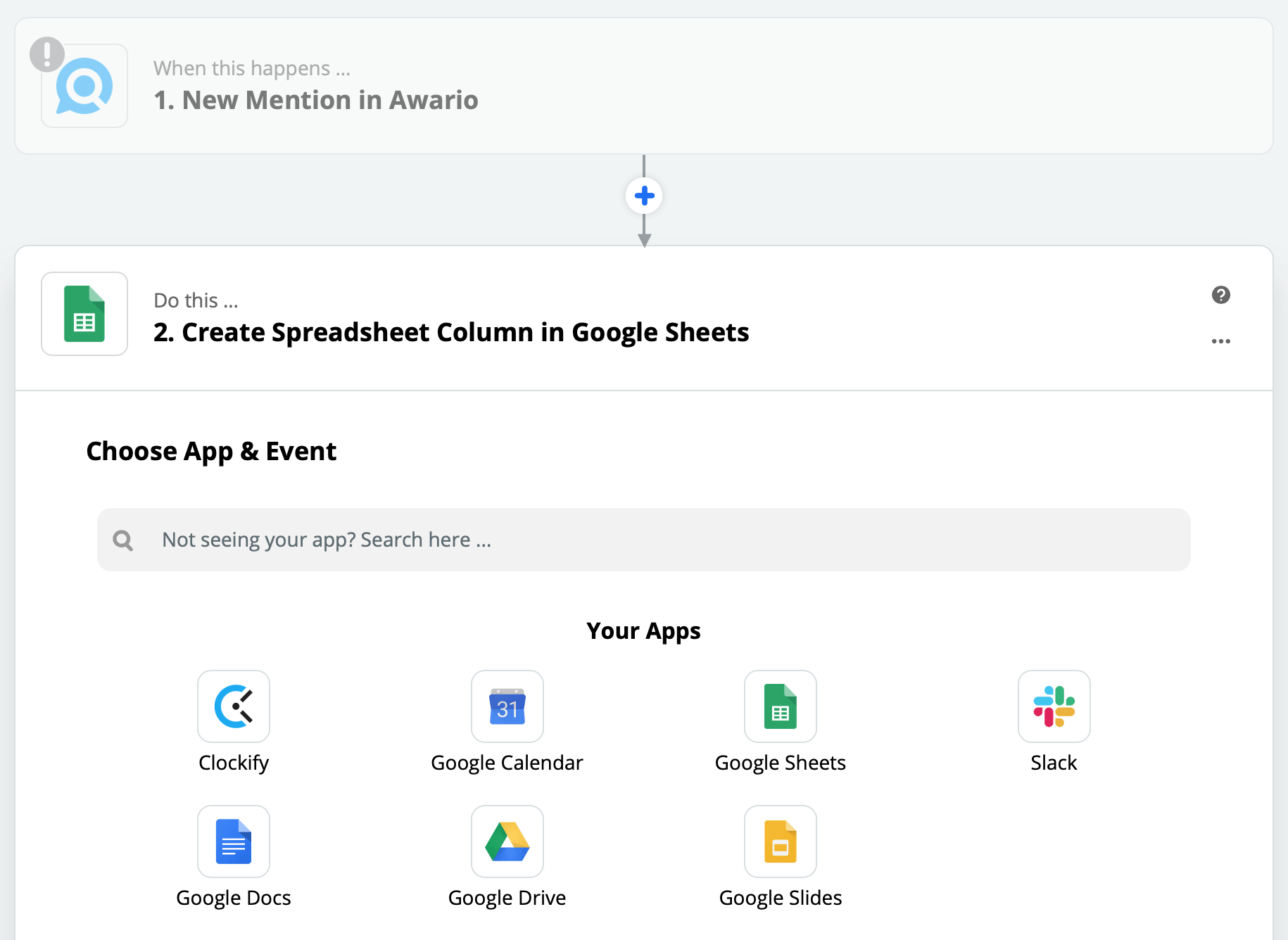Screen dimensions: 1288x940
Task: Click the app search field
Action: point(644,540)
